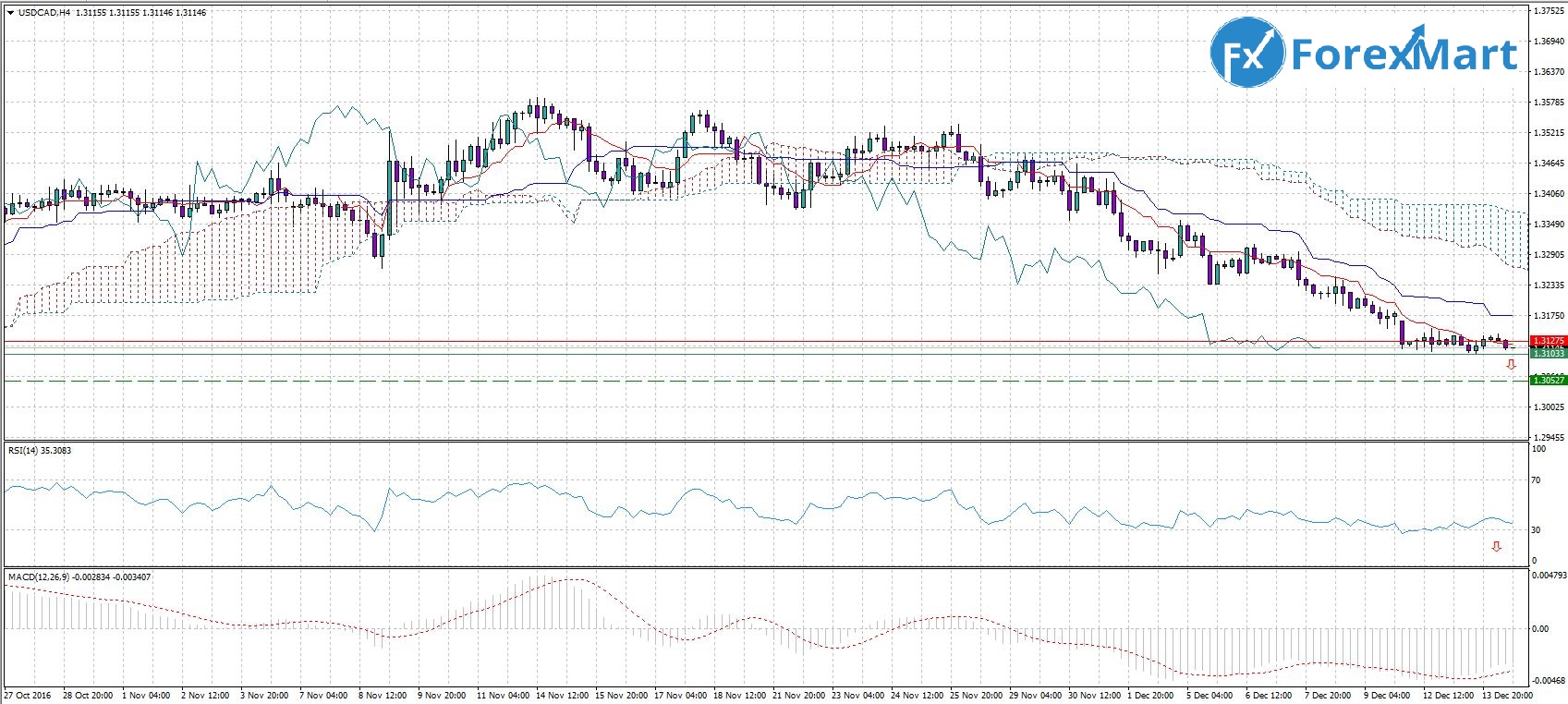Click the 1.37525 price axis label
Screen dimensions: 1568x704
click(x=1549, y=11)
